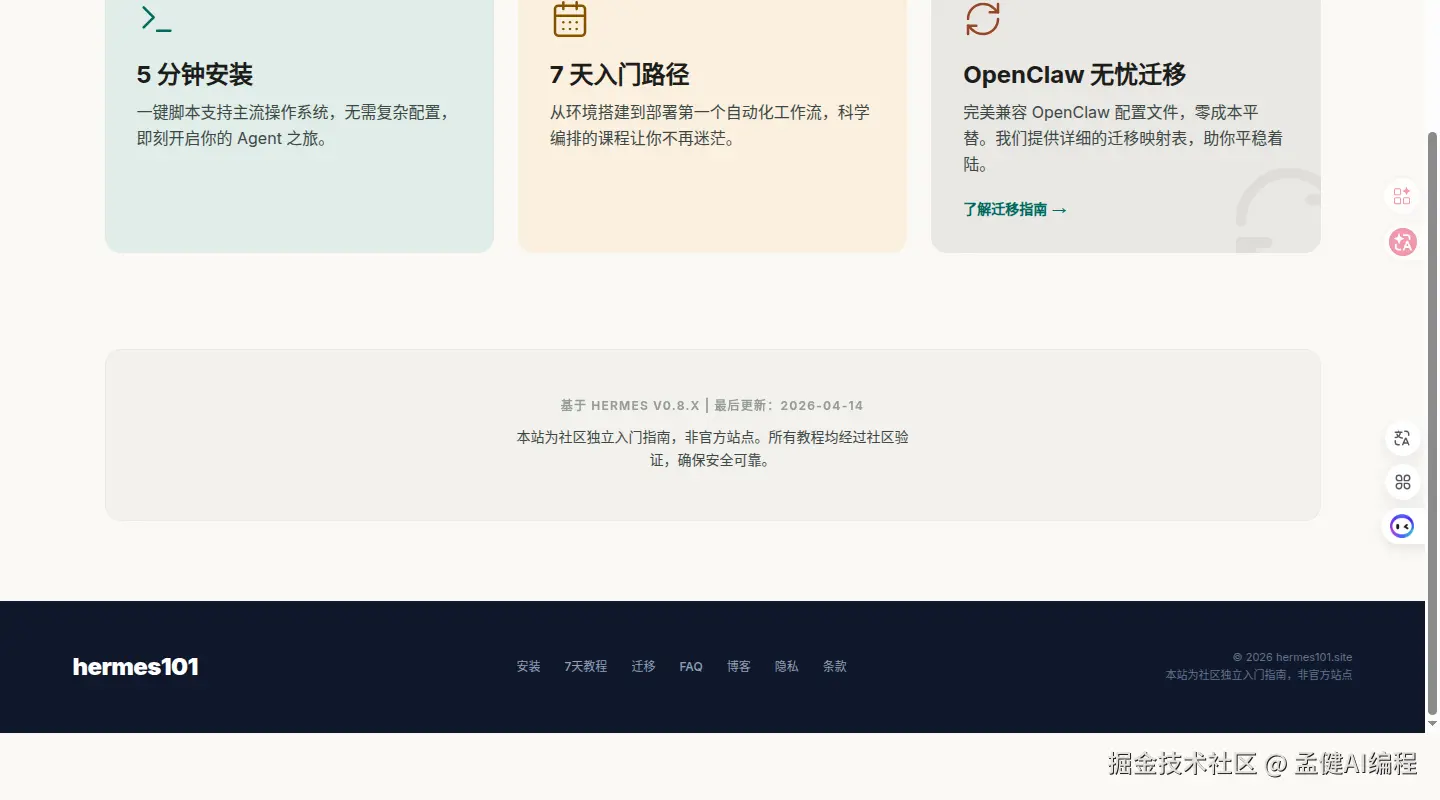
Task: Select FAQ in the footer navigation
Action: (691, 666)
